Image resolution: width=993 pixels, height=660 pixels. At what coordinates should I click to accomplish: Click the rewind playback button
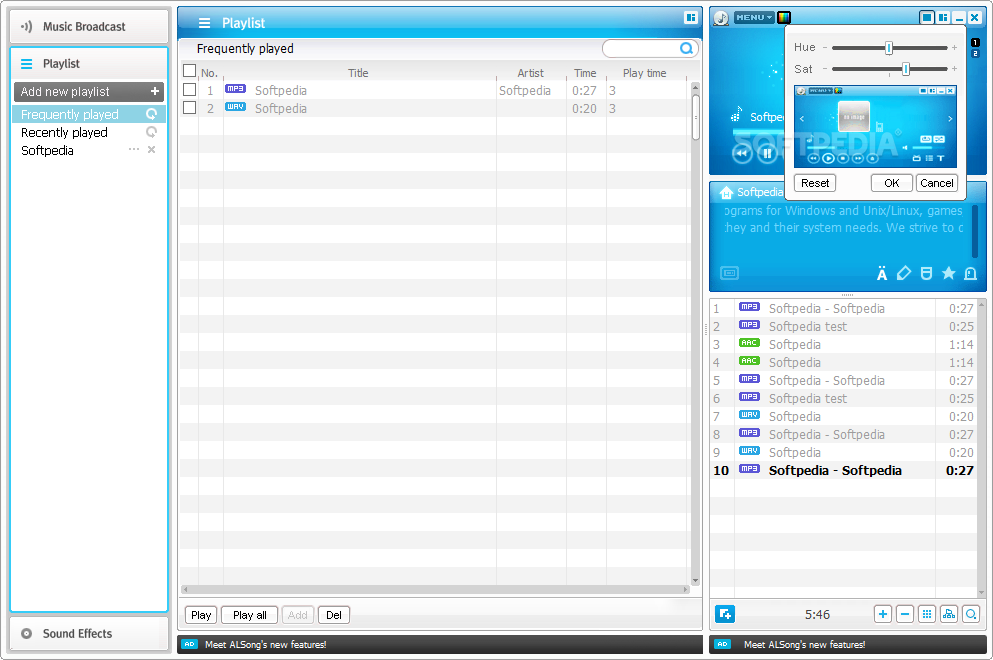click(x=742, y=153)
